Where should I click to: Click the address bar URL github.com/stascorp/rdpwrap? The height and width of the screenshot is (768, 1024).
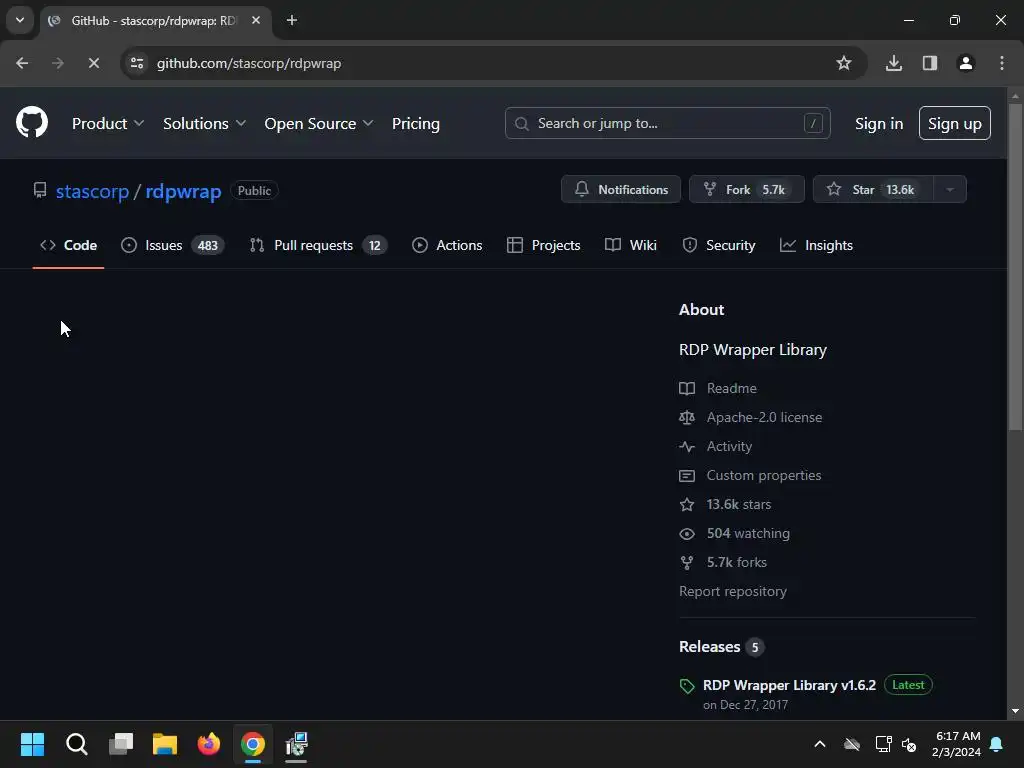click(249, 63)
